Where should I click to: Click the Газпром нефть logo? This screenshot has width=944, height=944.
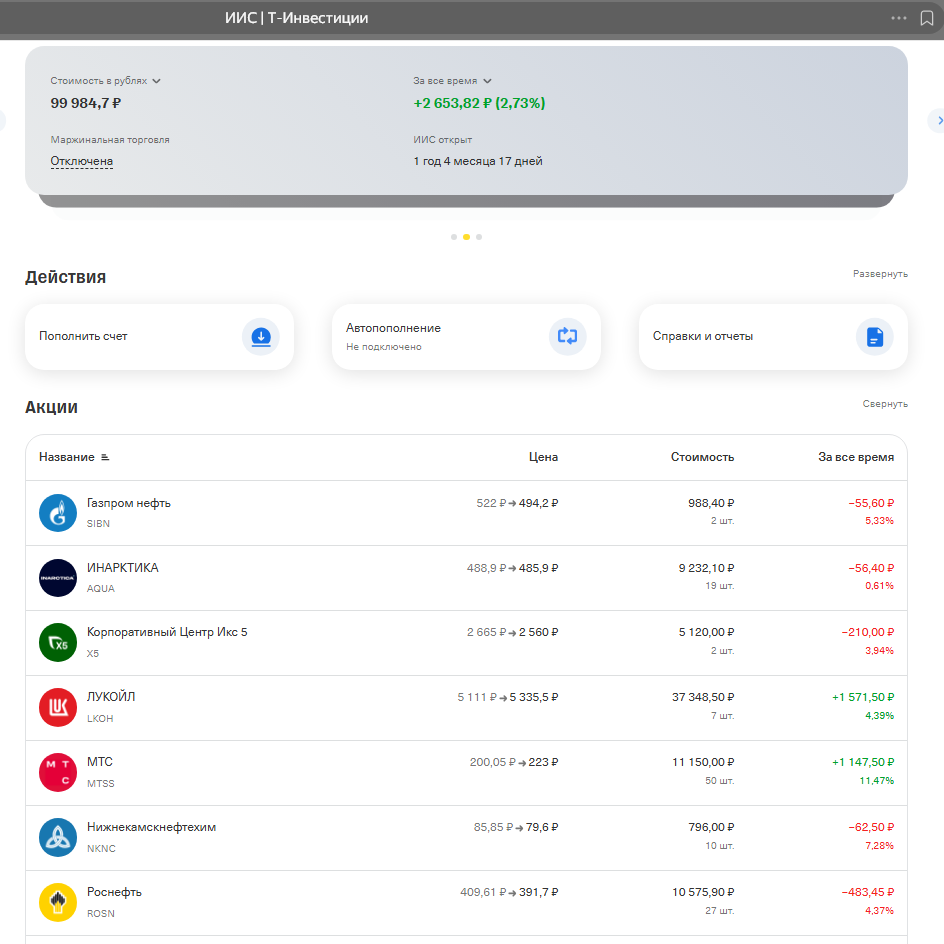(58, 513)
